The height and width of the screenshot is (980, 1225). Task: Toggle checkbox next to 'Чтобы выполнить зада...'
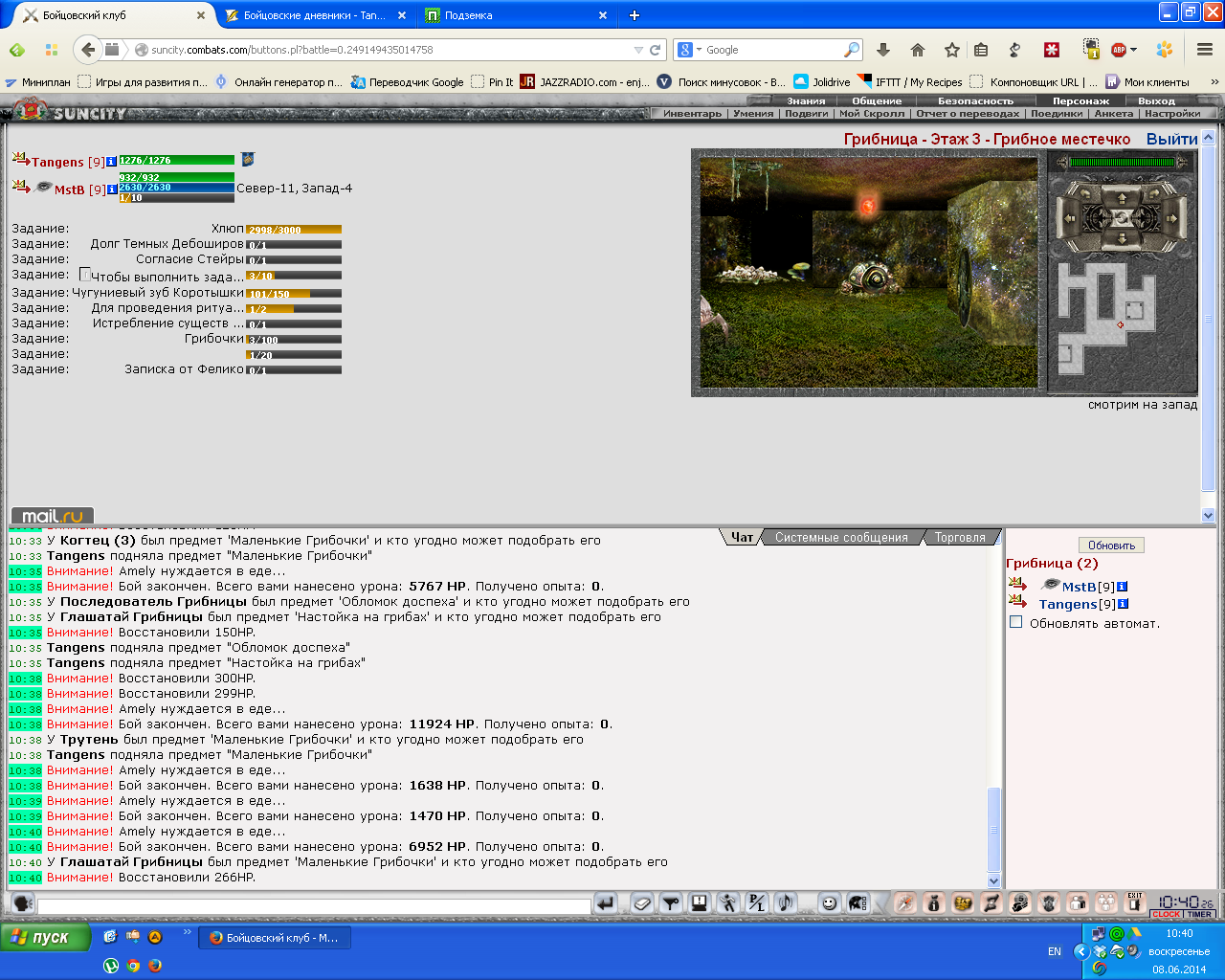pos(85,274)
